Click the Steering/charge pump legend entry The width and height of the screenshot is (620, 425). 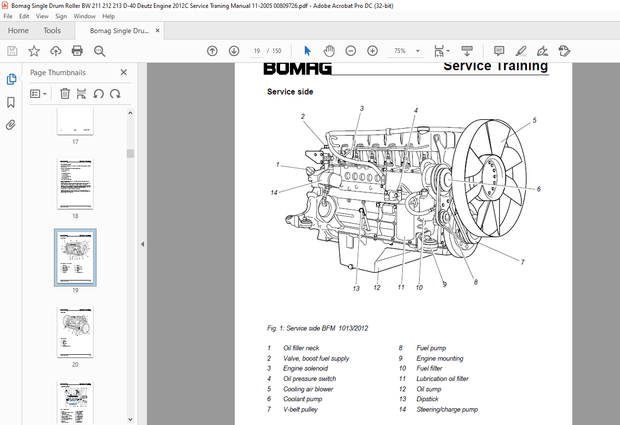pyautogui.click(x=447, y=410)
